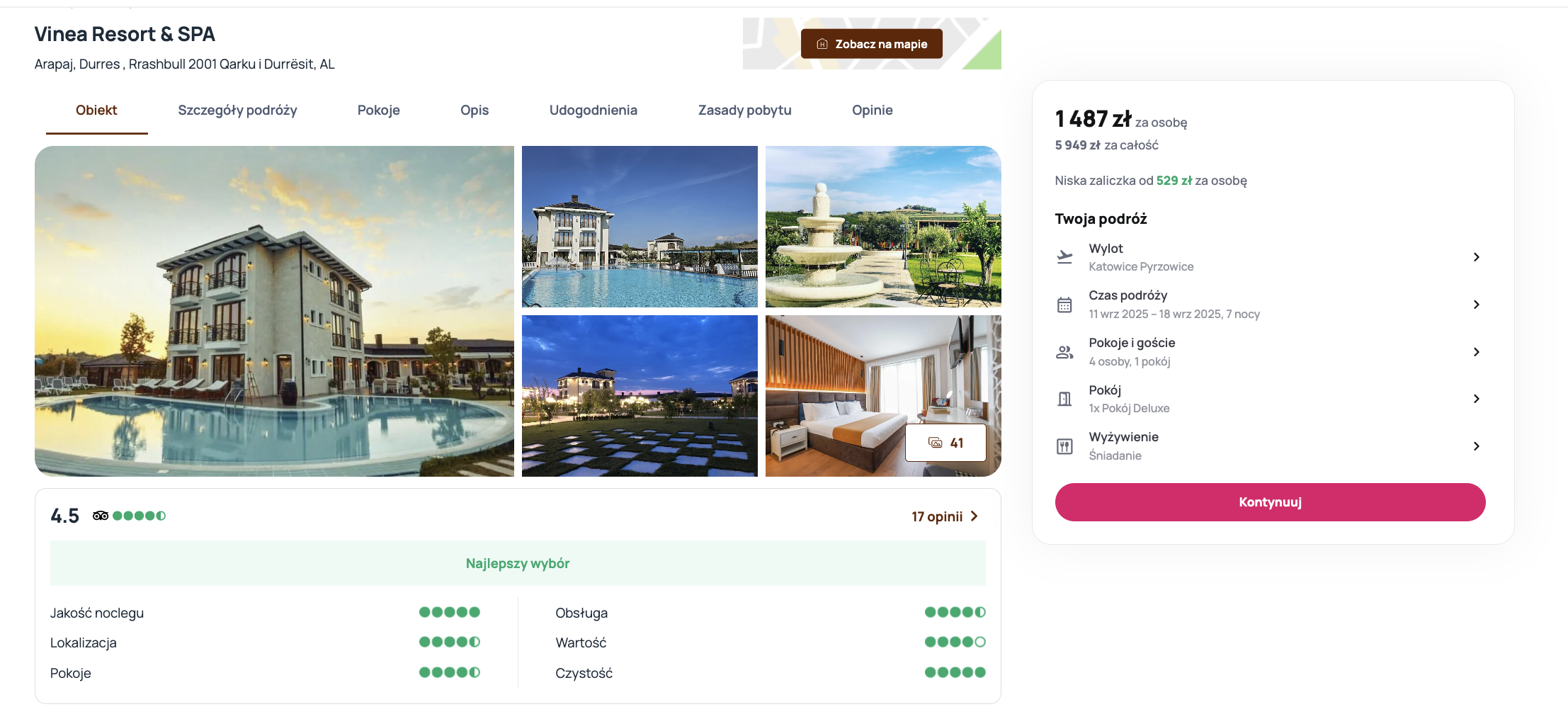Click the Najlepszy wybór green banner
Image resolution: width=1568 pixels, height=714 pixels.
point(518,563)
